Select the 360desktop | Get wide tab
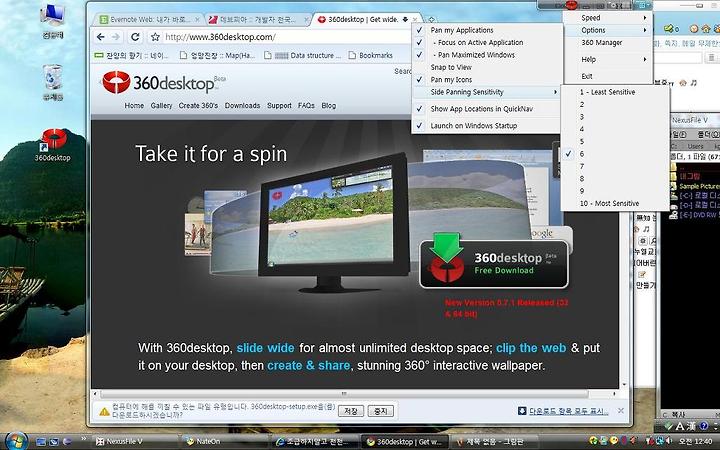The image size is (720, 450). coord(366,19)
